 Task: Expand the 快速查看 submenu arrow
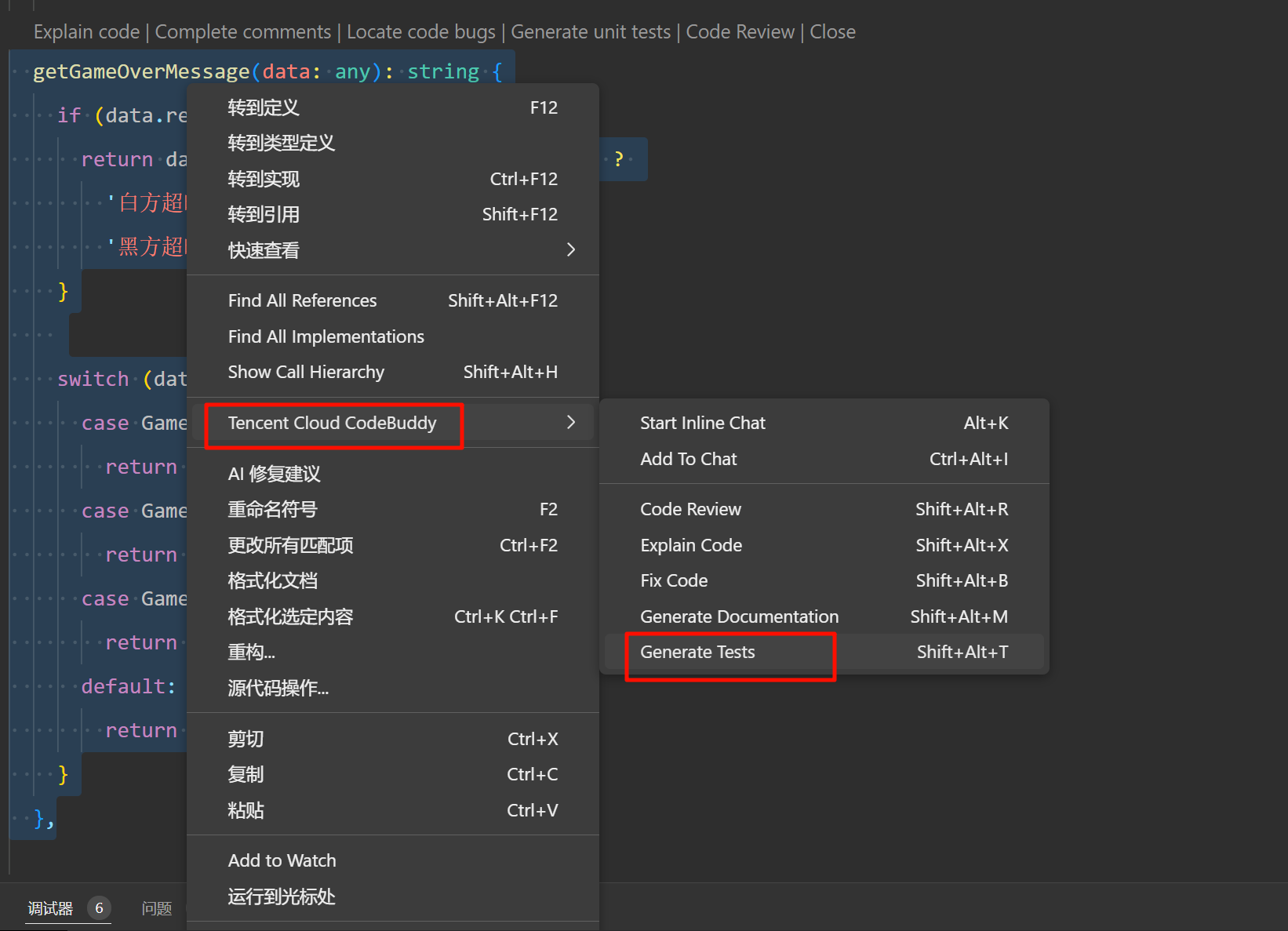[570, 249]
